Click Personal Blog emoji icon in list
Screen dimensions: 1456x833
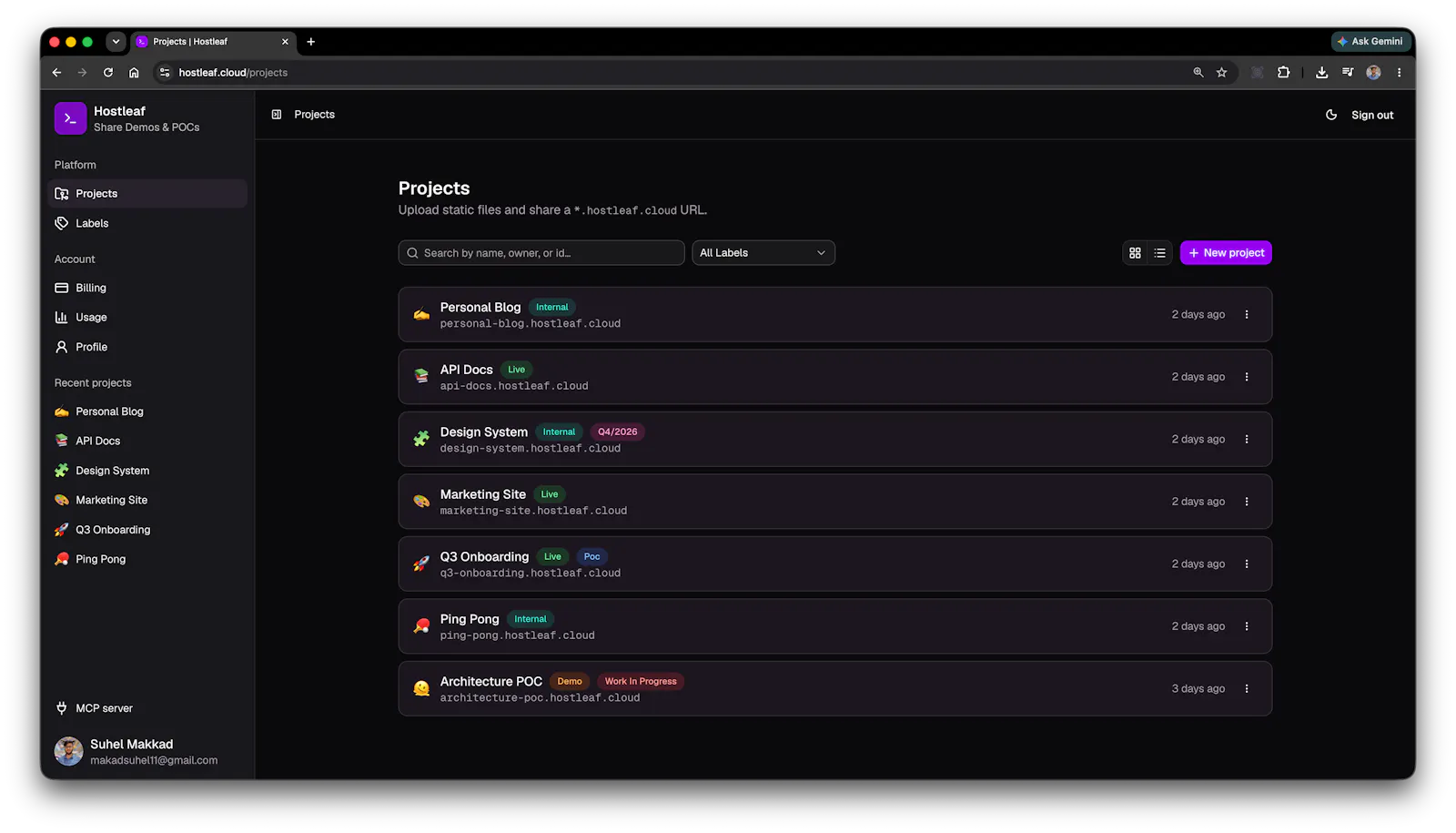pyautogui.click(x=421, y=315)
